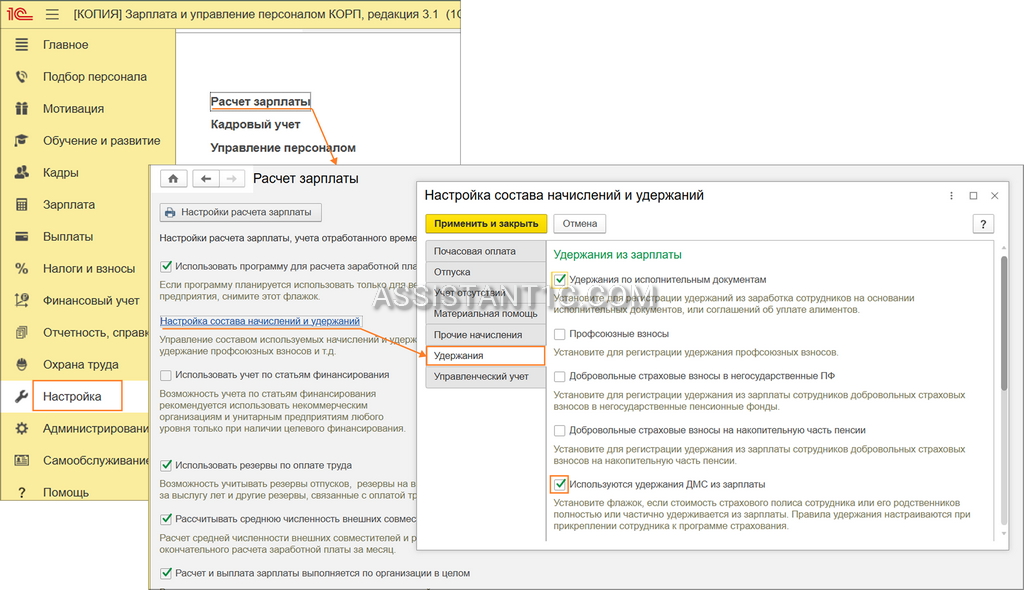The height and width of the screenshot is (590, 1024).
Task: Click the Обучение и развитие graduation cap icon
Action: [x=22, y=140]
